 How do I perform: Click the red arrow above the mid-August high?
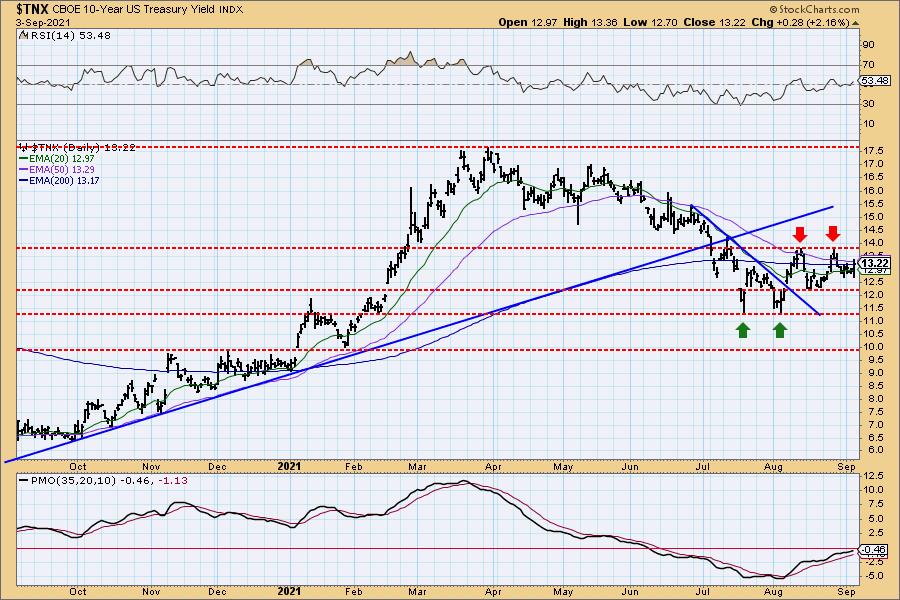[x=800, y=234]
